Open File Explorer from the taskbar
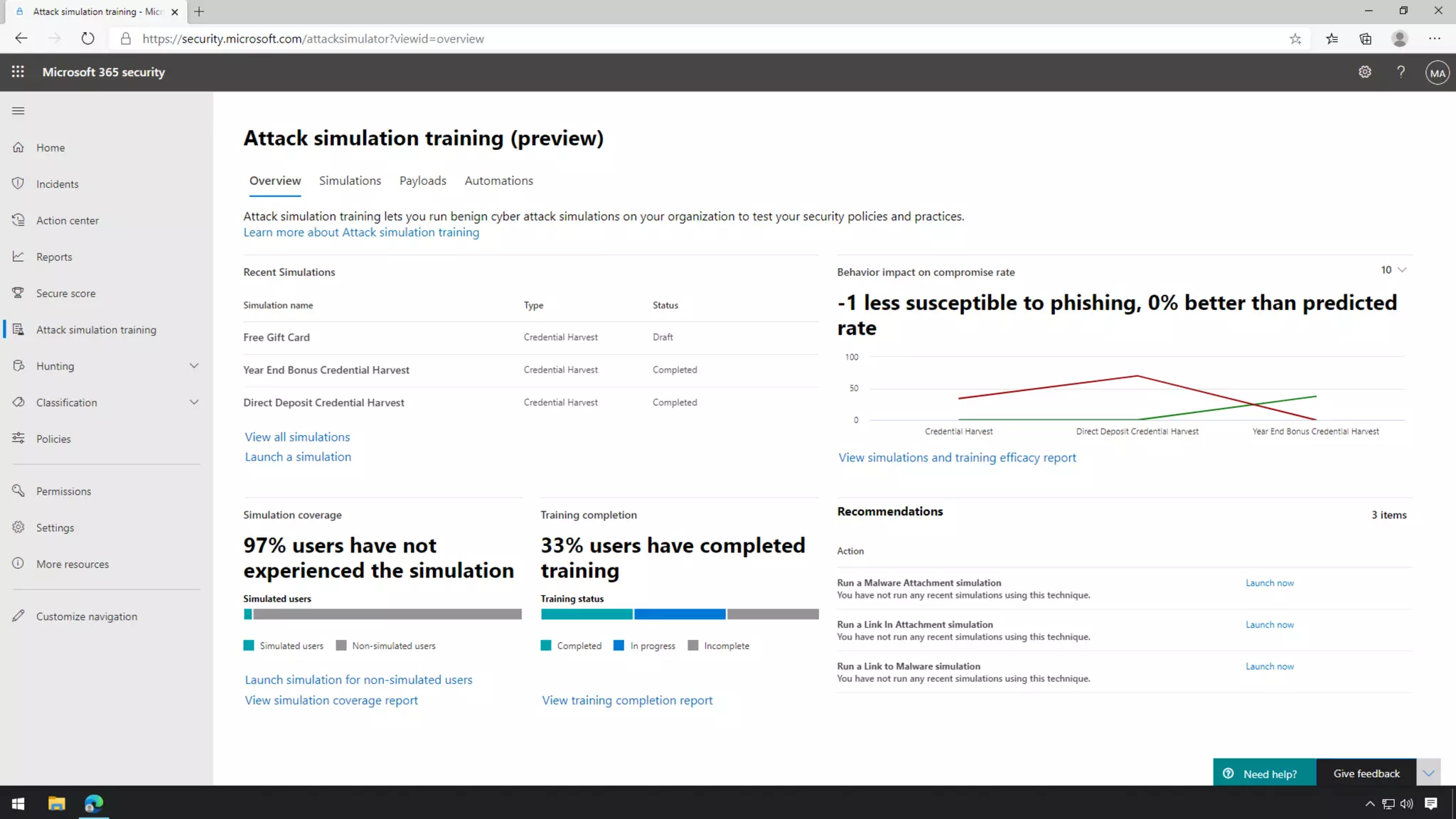The width and height of the screenshot is (1456, 819). pos(56,803)
